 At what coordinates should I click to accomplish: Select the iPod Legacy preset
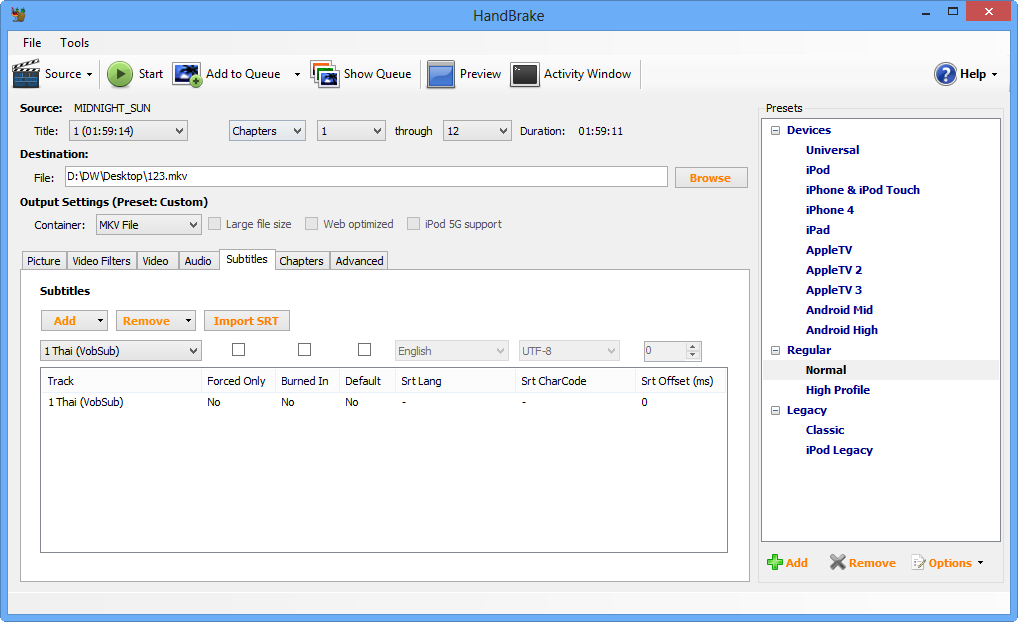click(839, 451)
